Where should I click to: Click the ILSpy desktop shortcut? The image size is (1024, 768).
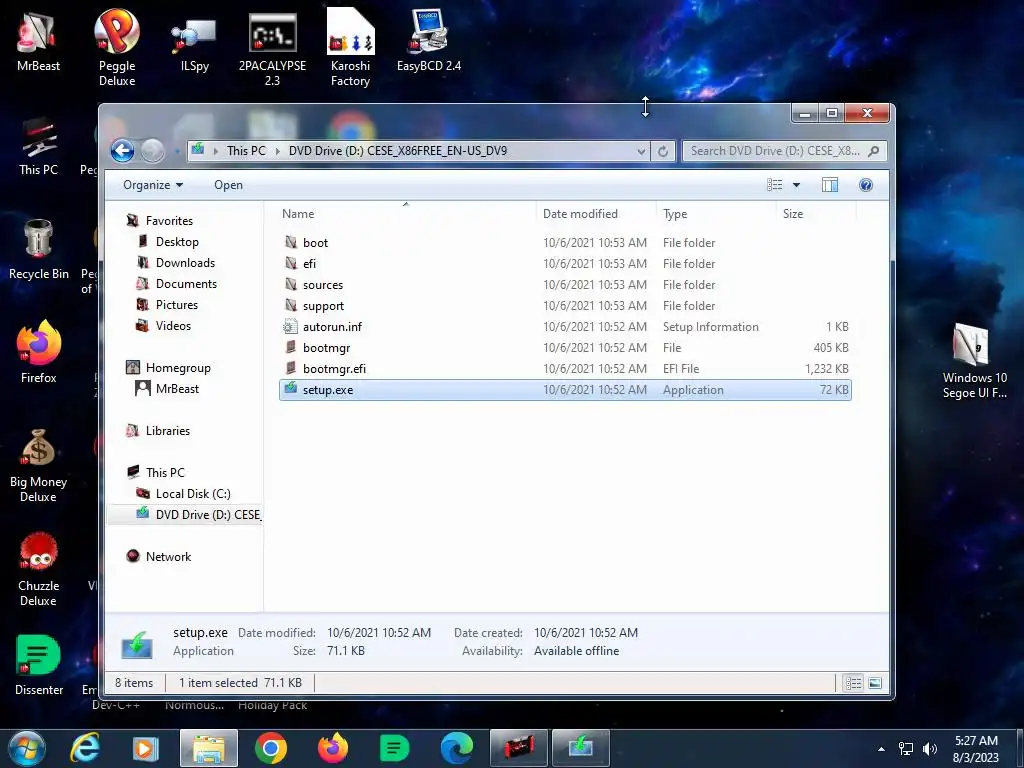(194, 44)
